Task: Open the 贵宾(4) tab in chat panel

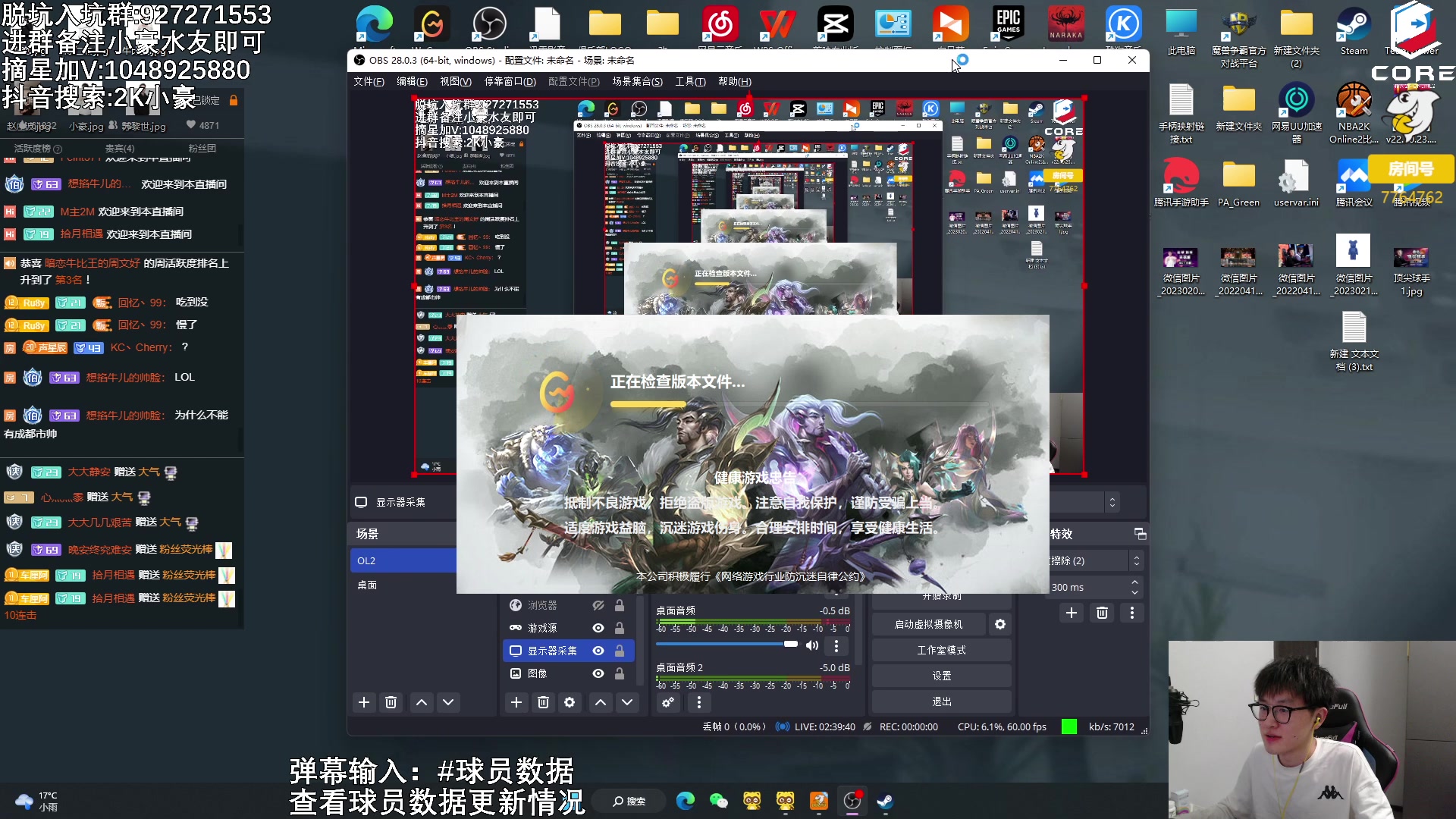Action: click(120, 149)
